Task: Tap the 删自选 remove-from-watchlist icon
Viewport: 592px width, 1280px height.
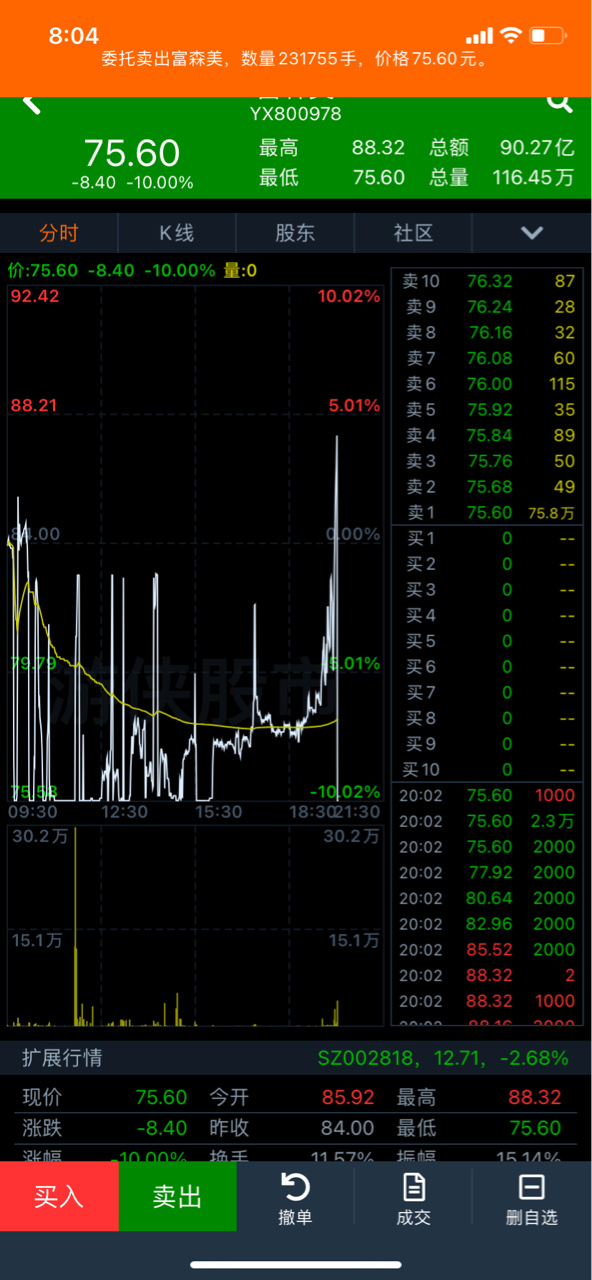Action: pos(531,1187)
